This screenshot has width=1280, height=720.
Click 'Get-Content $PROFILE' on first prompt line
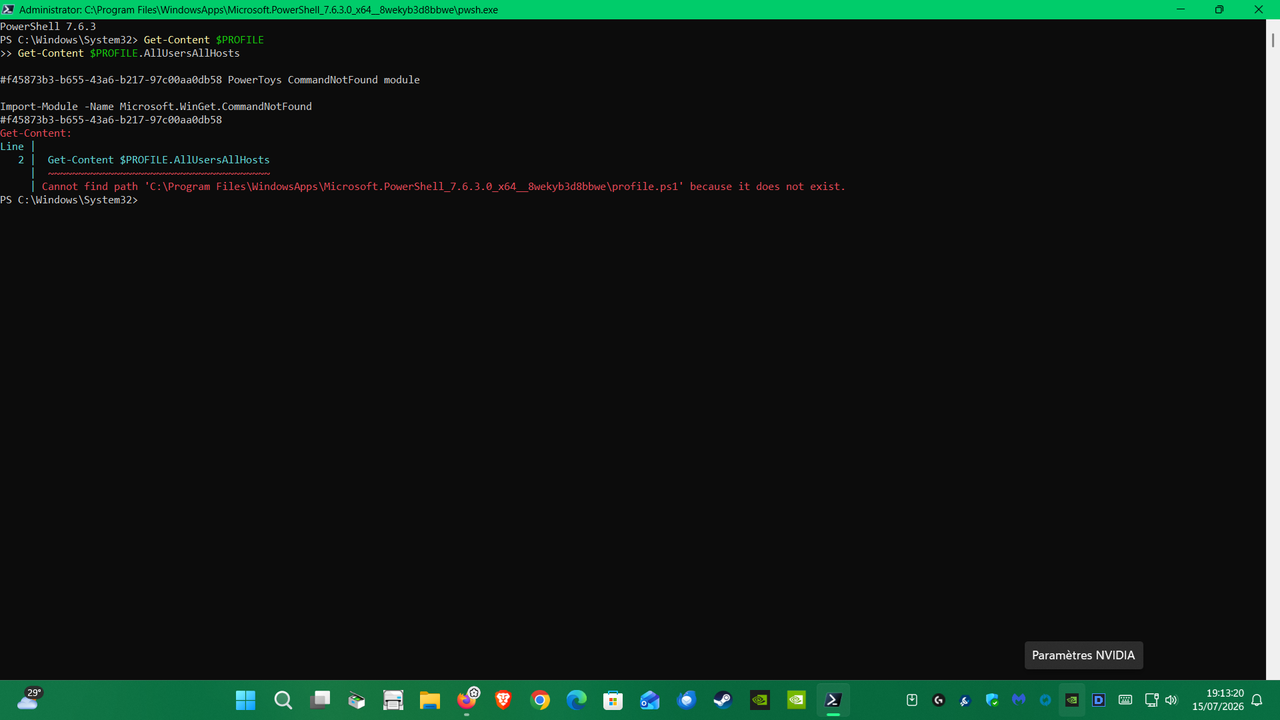click(204, 39)
